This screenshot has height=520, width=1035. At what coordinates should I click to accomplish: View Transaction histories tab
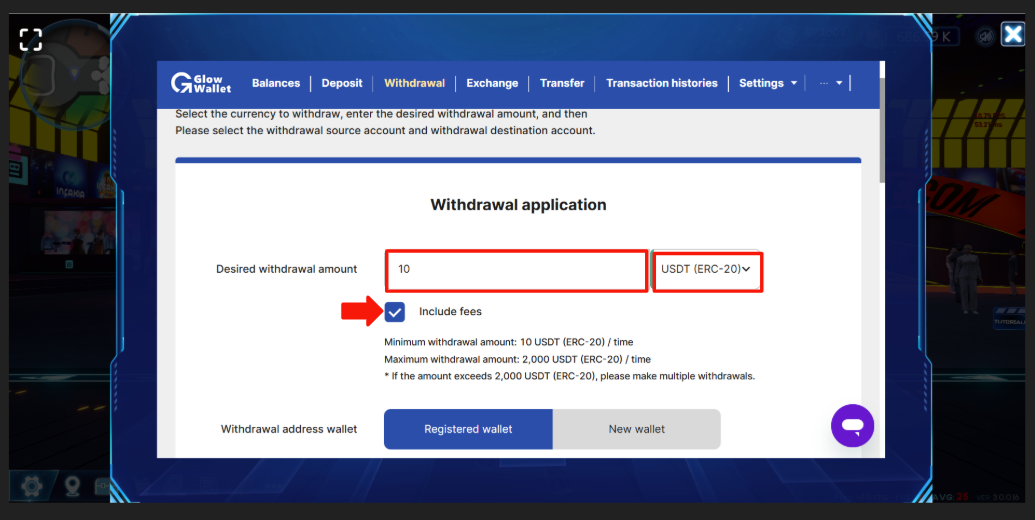661,83
